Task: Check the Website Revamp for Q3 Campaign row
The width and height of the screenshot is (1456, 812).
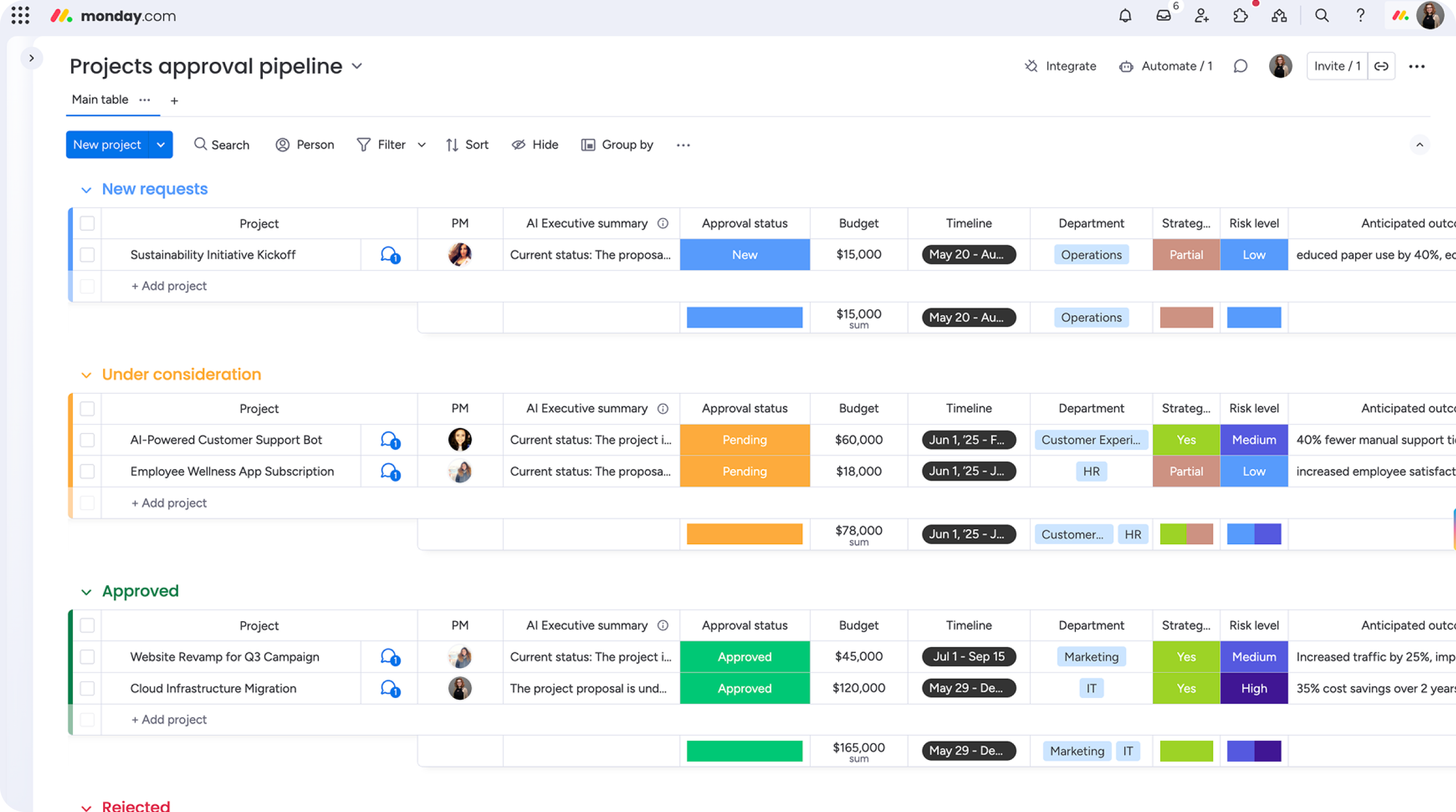Action: [x=87, y=657]
